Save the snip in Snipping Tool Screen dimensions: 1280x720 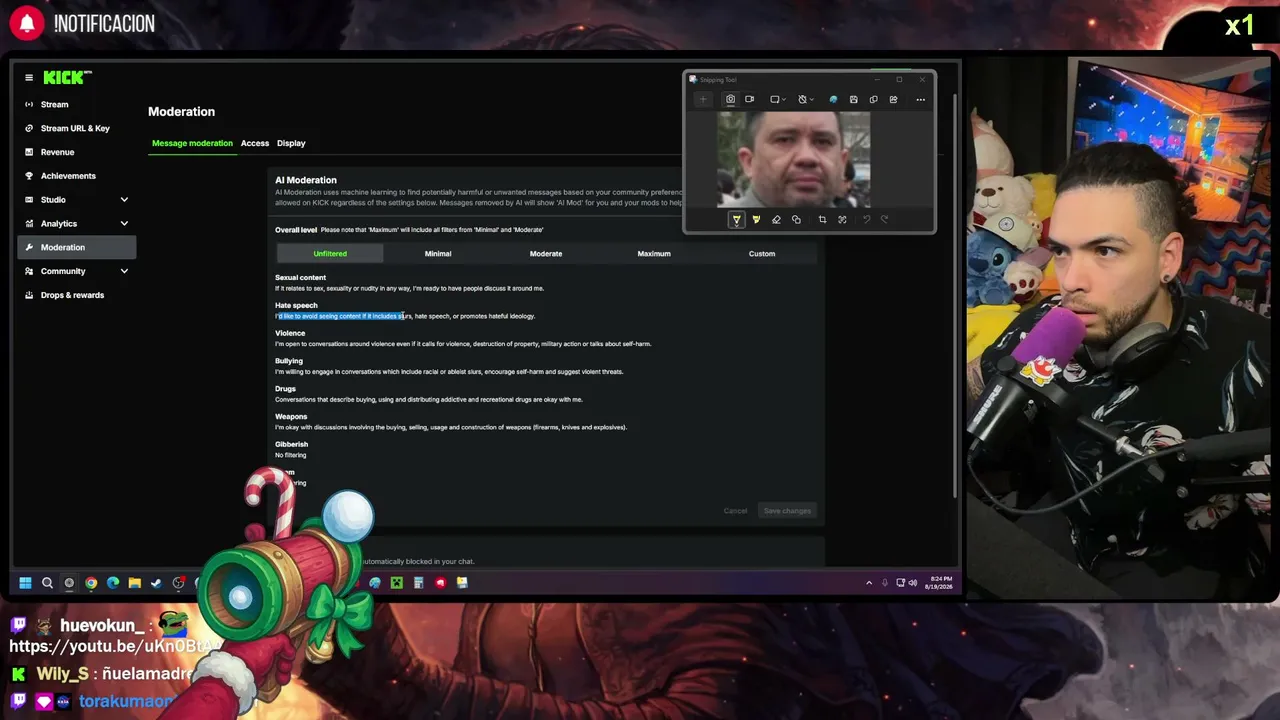853,99
